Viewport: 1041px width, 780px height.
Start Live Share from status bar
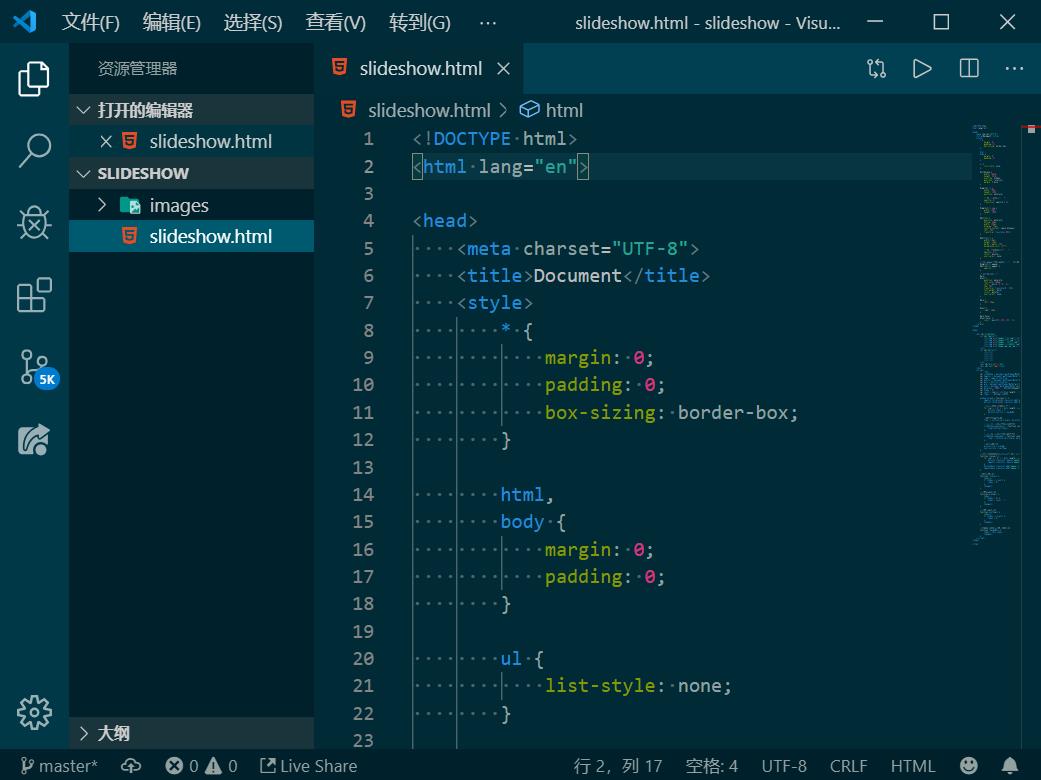click(x=308, y=766)
